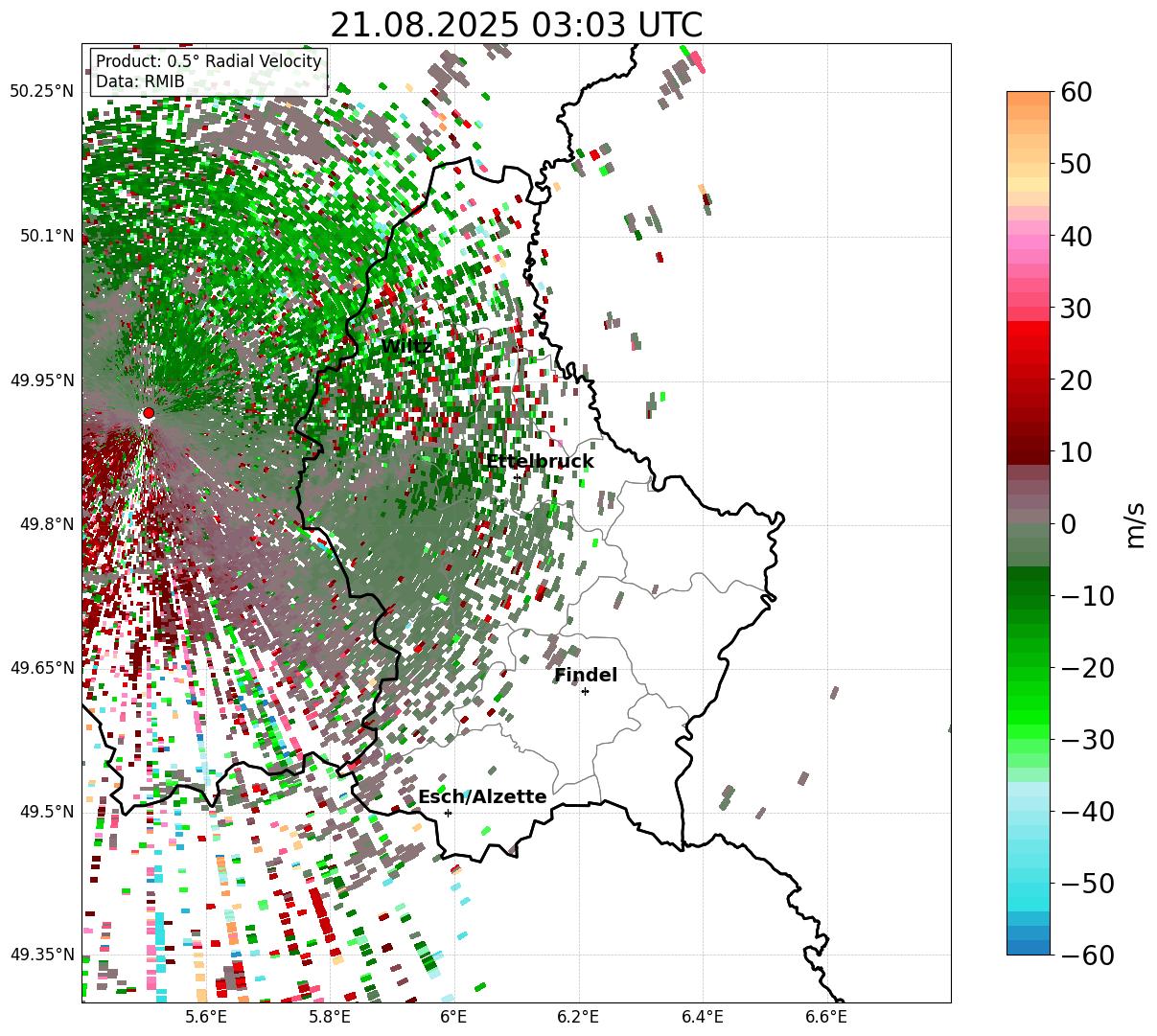Click the colorbar tick label −10

tap(1086, 596)
